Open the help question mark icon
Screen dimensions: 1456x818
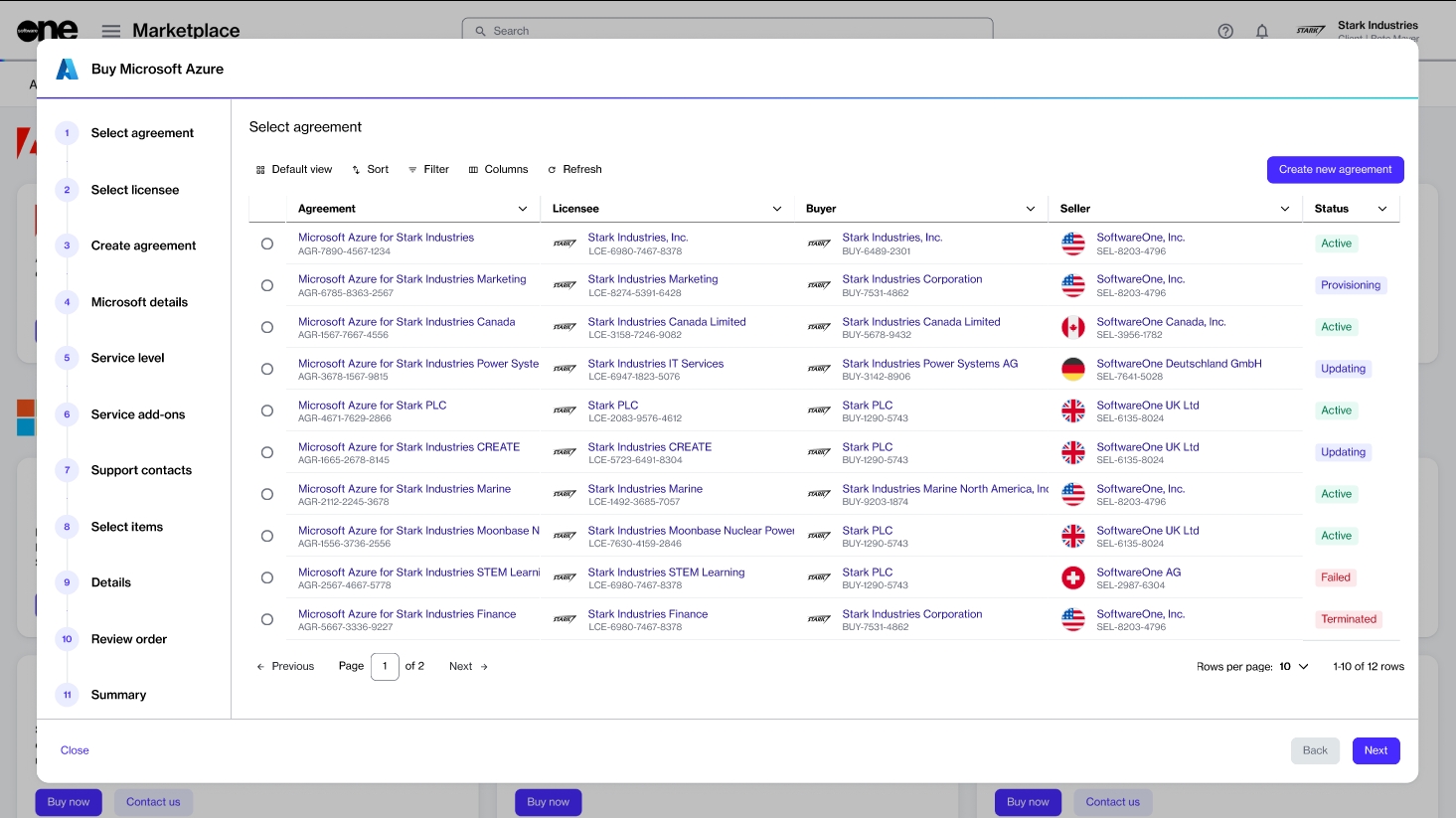coord(1225,31)
